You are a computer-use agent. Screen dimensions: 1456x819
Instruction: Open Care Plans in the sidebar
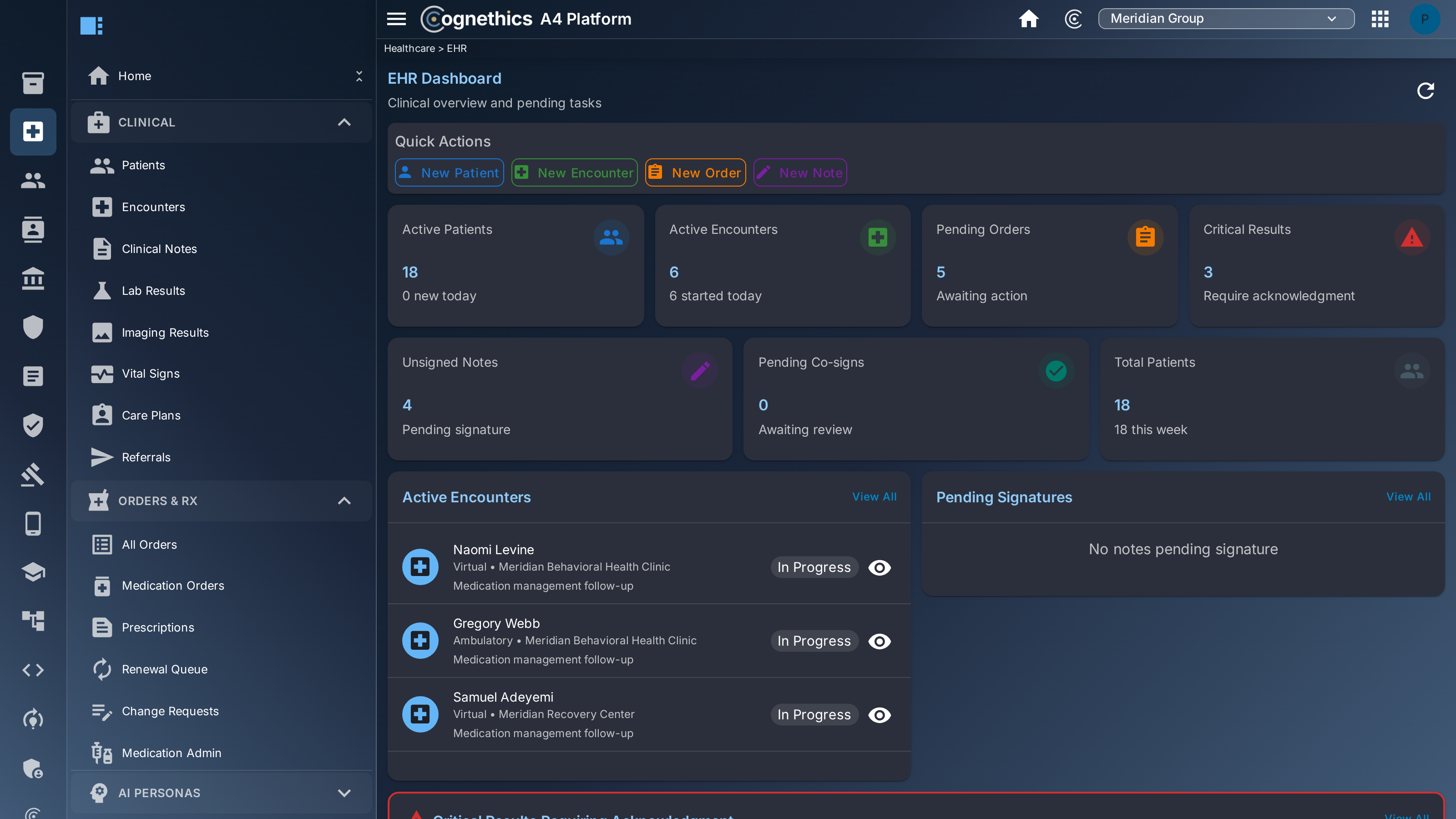(222, 415)
